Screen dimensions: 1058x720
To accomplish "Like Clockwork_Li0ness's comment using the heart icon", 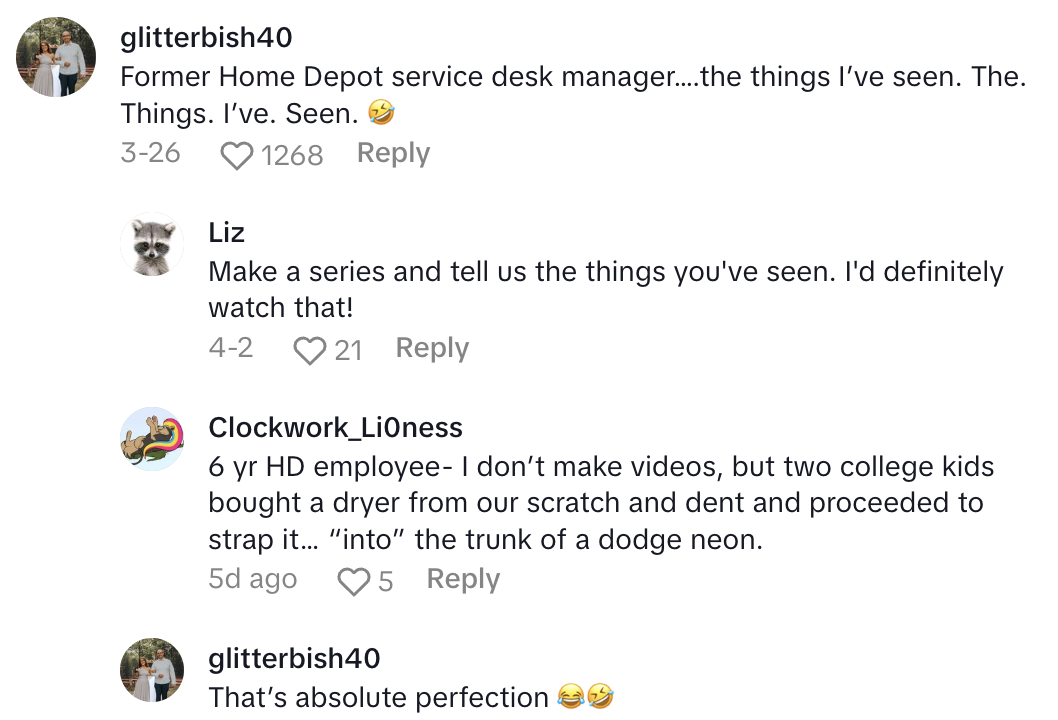I will (x=353, y=581).
